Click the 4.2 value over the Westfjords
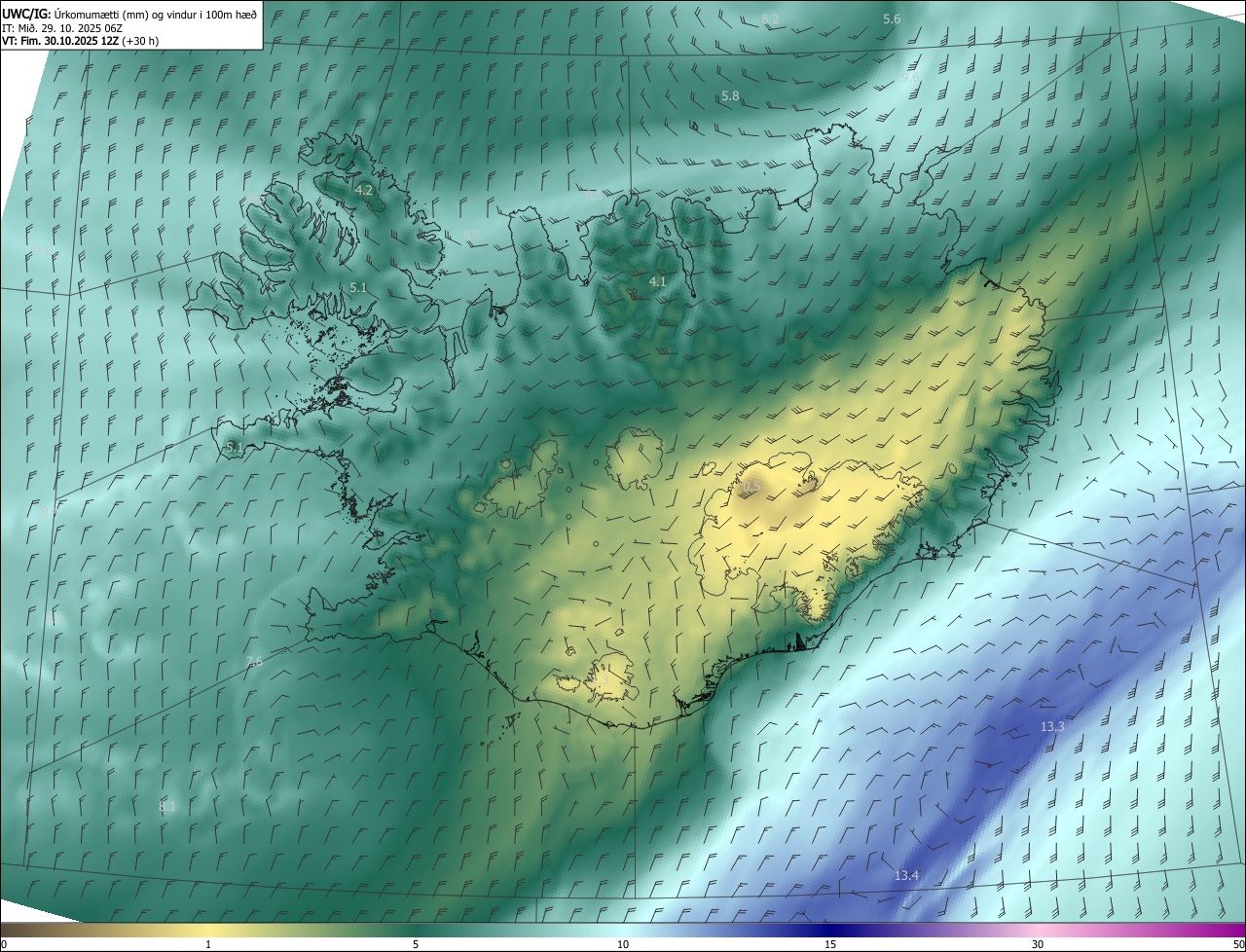The image size is (1246, 952). [364, 191]
